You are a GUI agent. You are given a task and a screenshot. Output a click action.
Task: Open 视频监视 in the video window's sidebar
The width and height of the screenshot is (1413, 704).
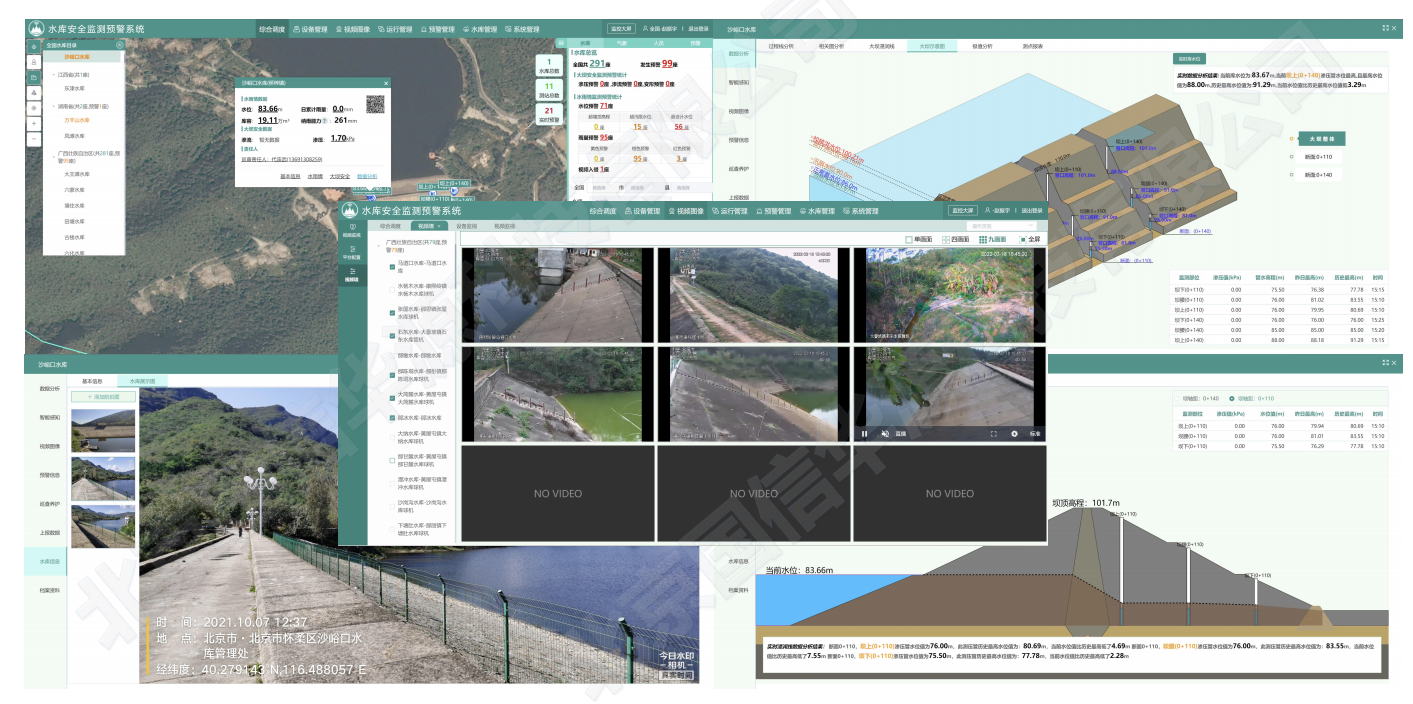[352, 230]
